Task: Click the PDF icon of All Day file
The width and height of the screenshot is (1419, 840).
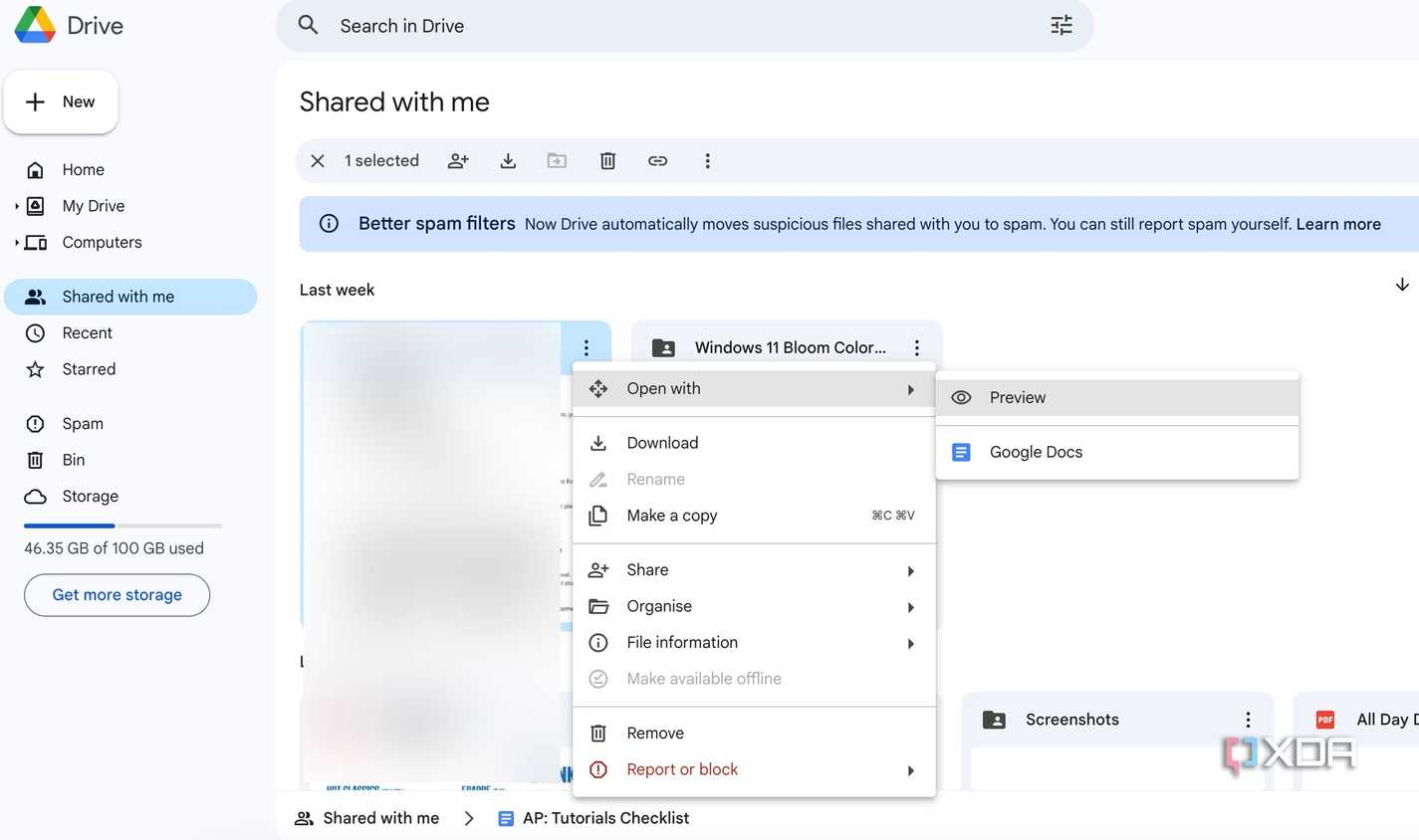Action: pos(1325,720)
